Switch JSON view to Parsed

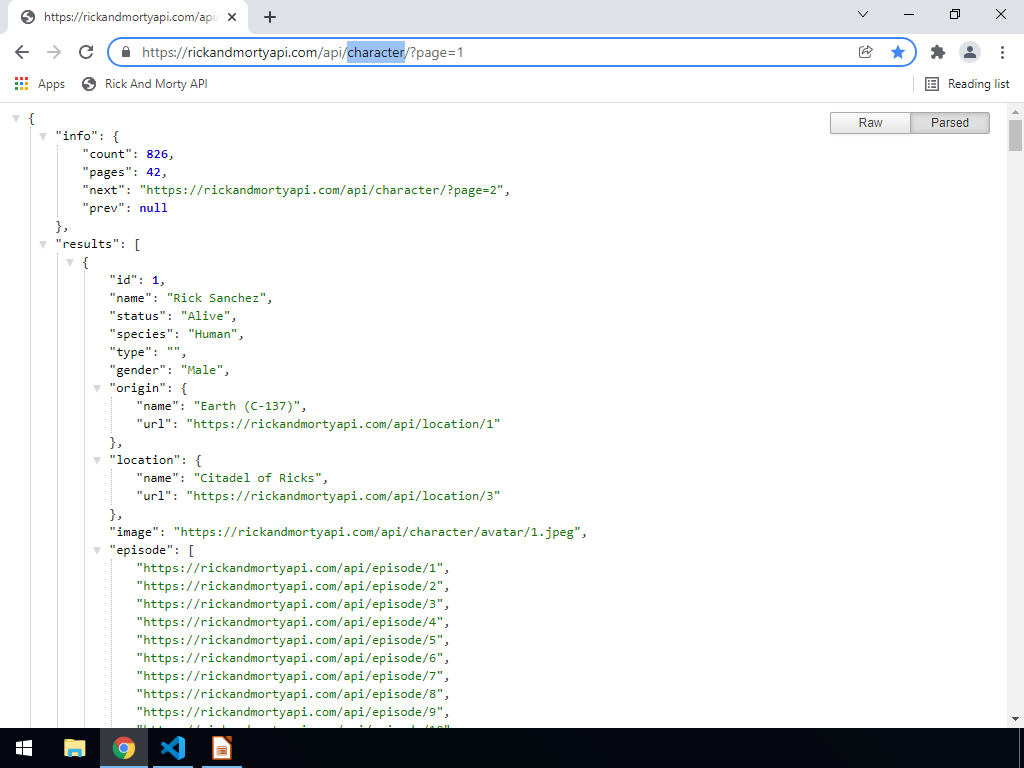[x=950, y=123]
